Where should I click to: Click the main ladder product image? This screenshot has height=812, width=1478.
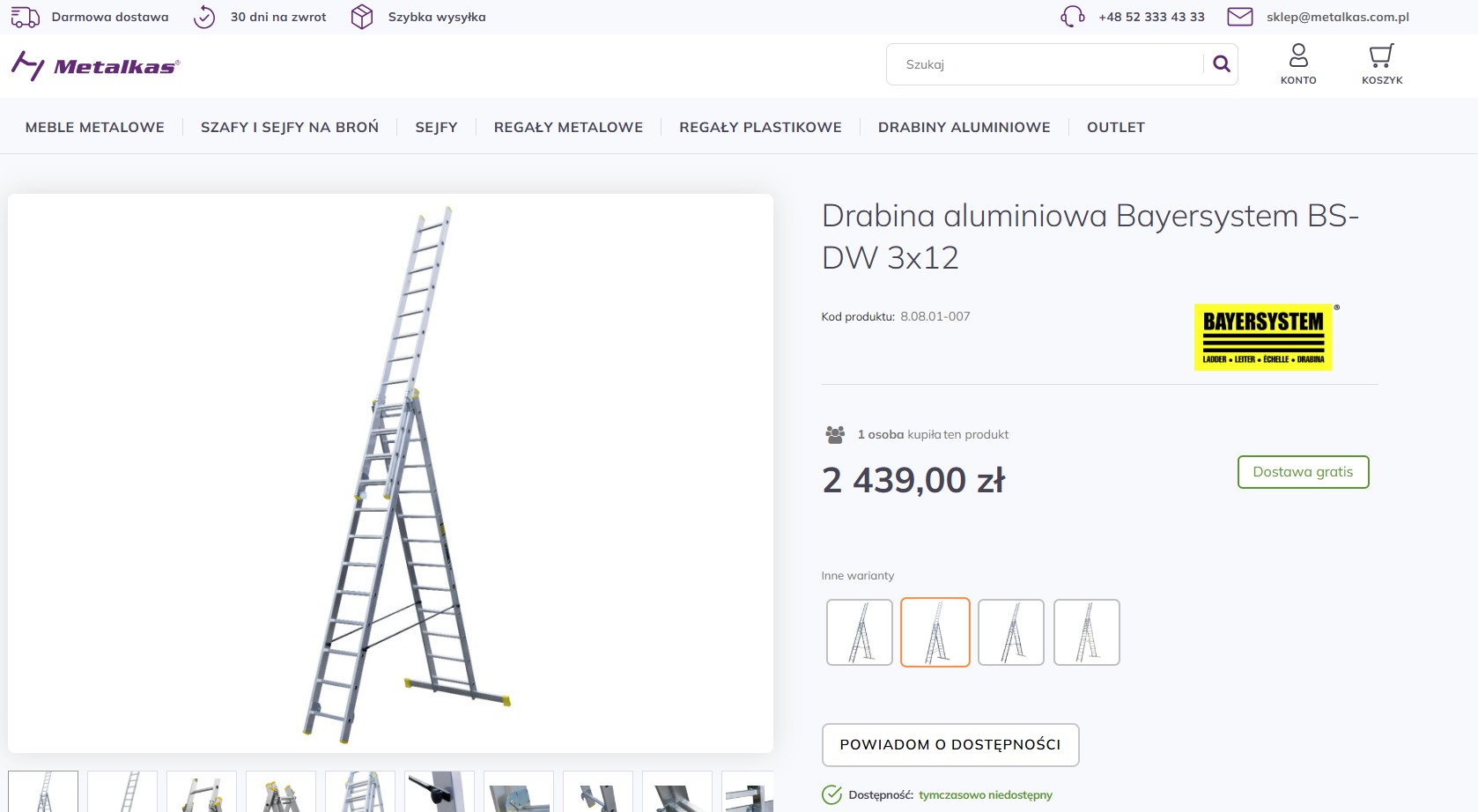pos(390,473)
